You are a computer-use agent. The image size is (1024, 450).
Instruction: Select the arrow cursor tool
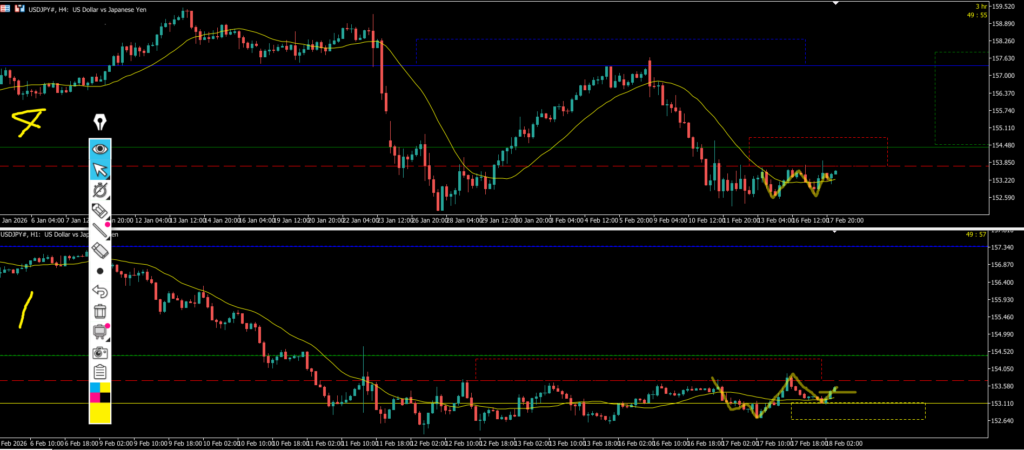coord(100,169)
